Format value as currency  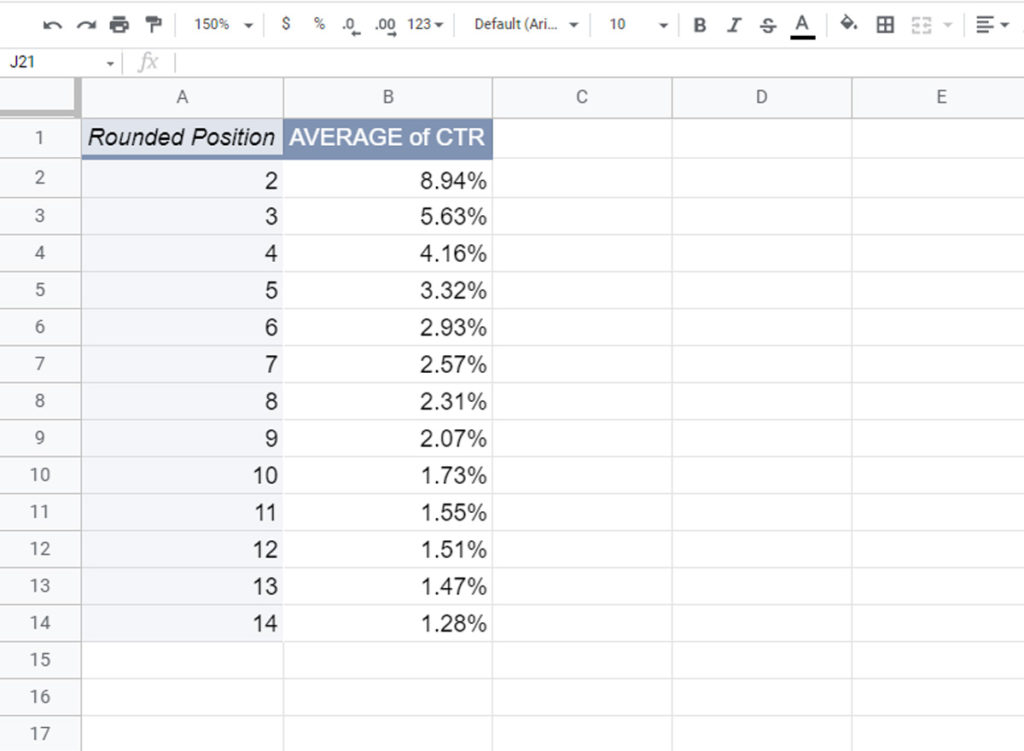(285, 24)
